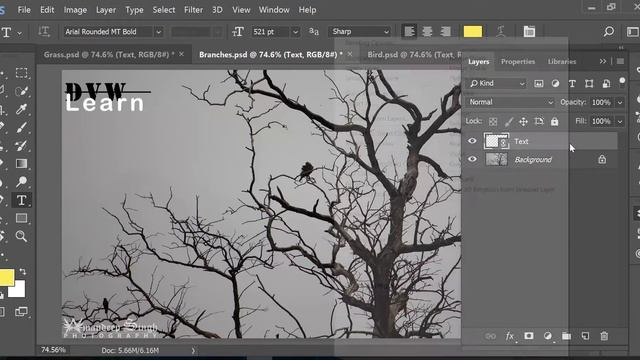The image size is (640, 360).
Task: Click the background white color swatch
Action: tap(18, 291)
